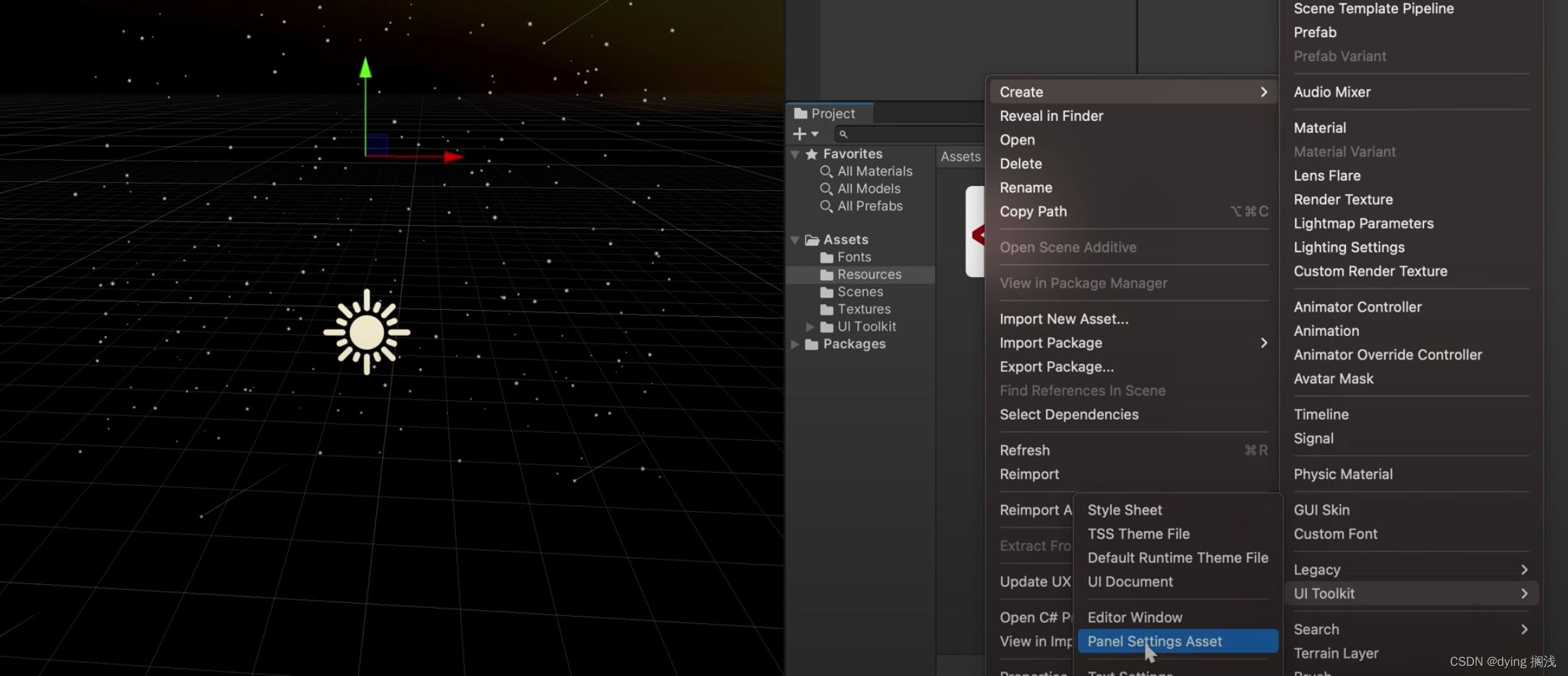Select the Scenes folder icon
Image resolution: width=1568 pixels, height=676 pixels.
tap(827, 292)
